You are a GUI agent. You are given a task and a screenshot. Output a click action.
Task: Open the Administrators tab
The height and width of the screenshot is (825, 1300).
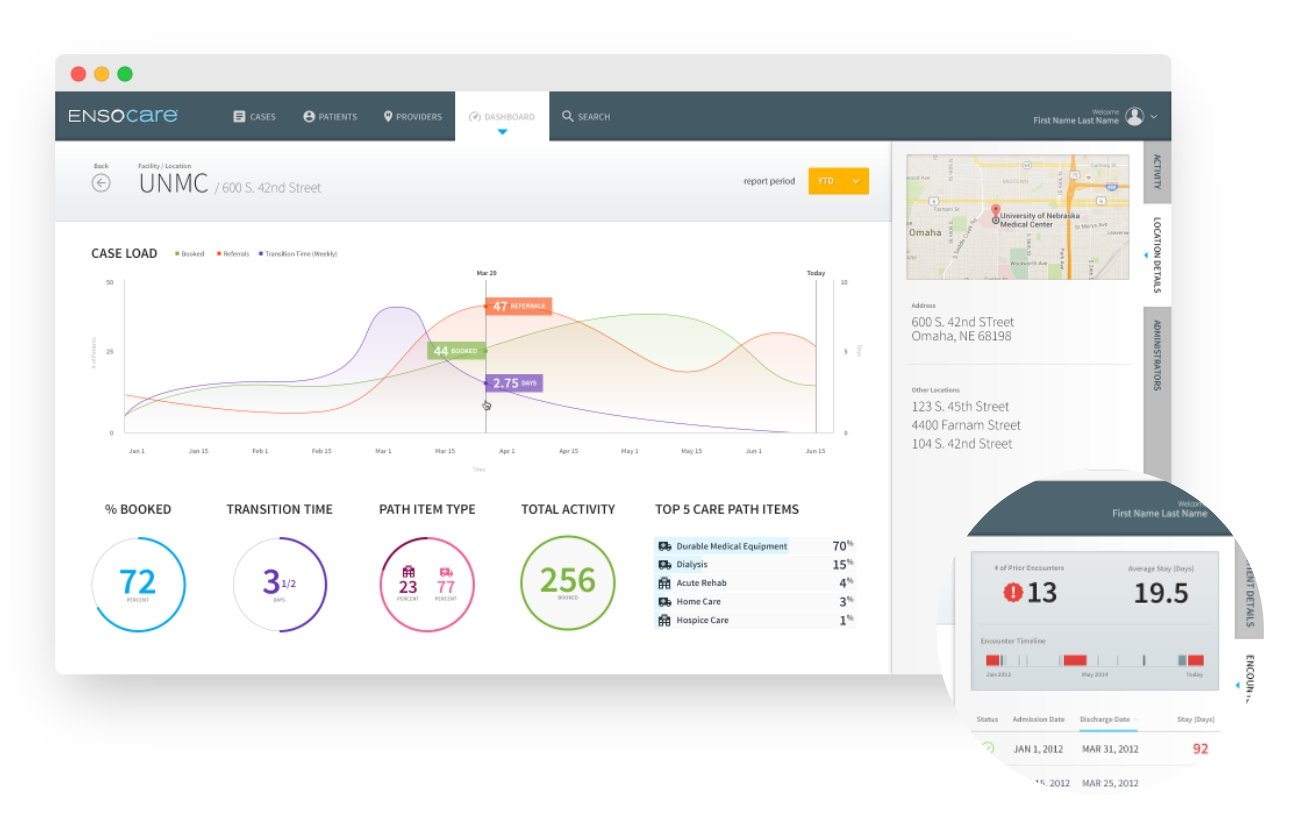click(1157, 355)
